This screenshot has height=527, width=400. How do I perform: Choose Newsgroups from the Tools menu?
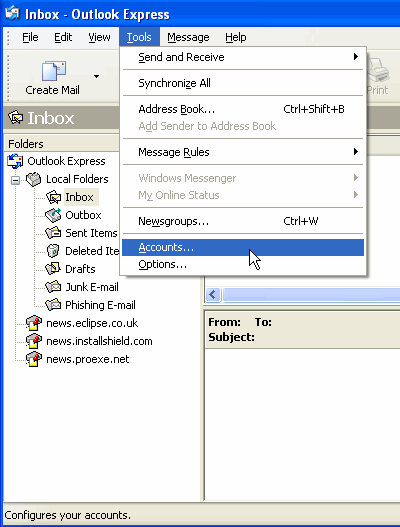243,221
